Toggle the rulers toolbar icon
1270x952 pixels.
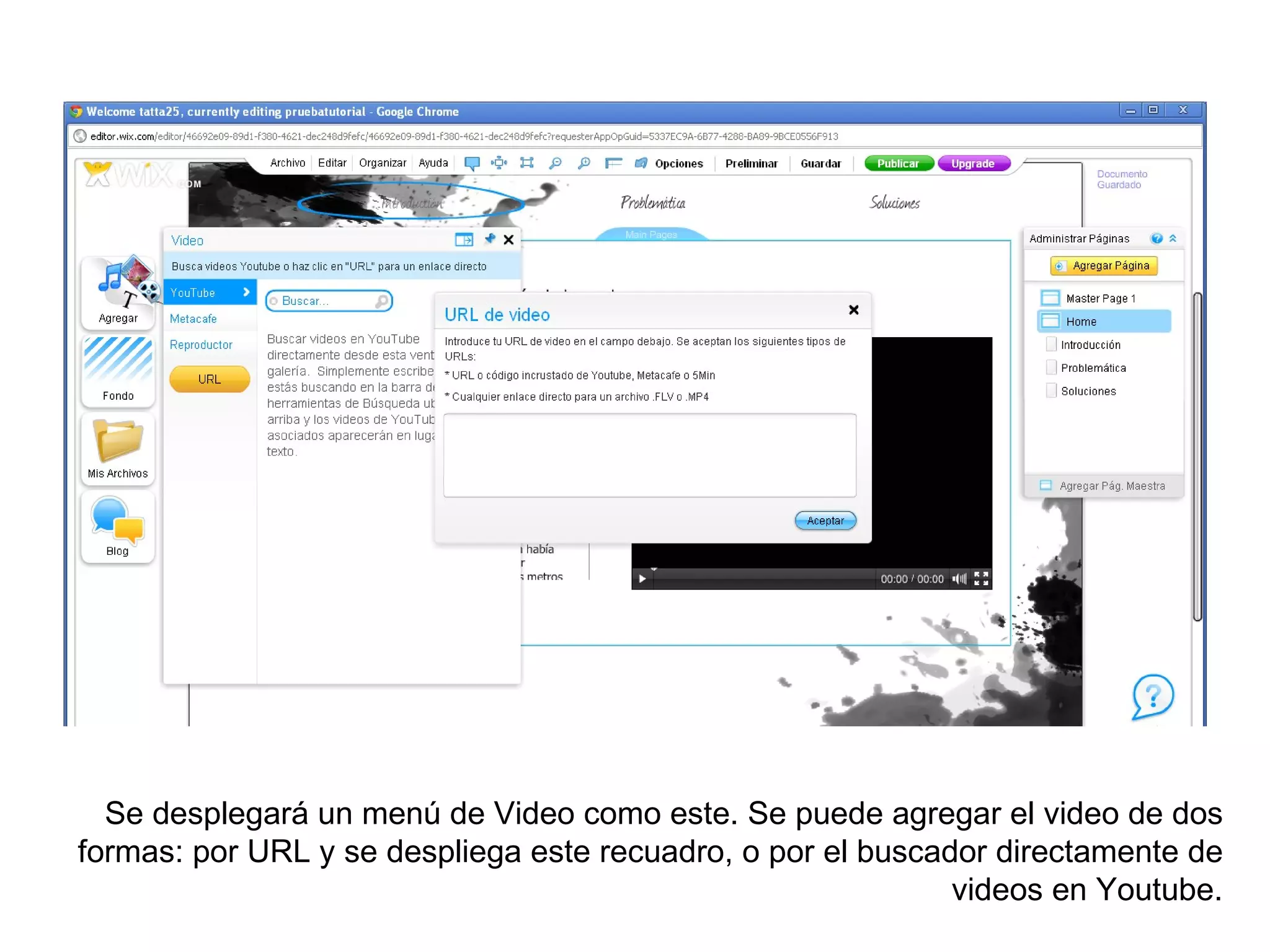coord(613,163)
